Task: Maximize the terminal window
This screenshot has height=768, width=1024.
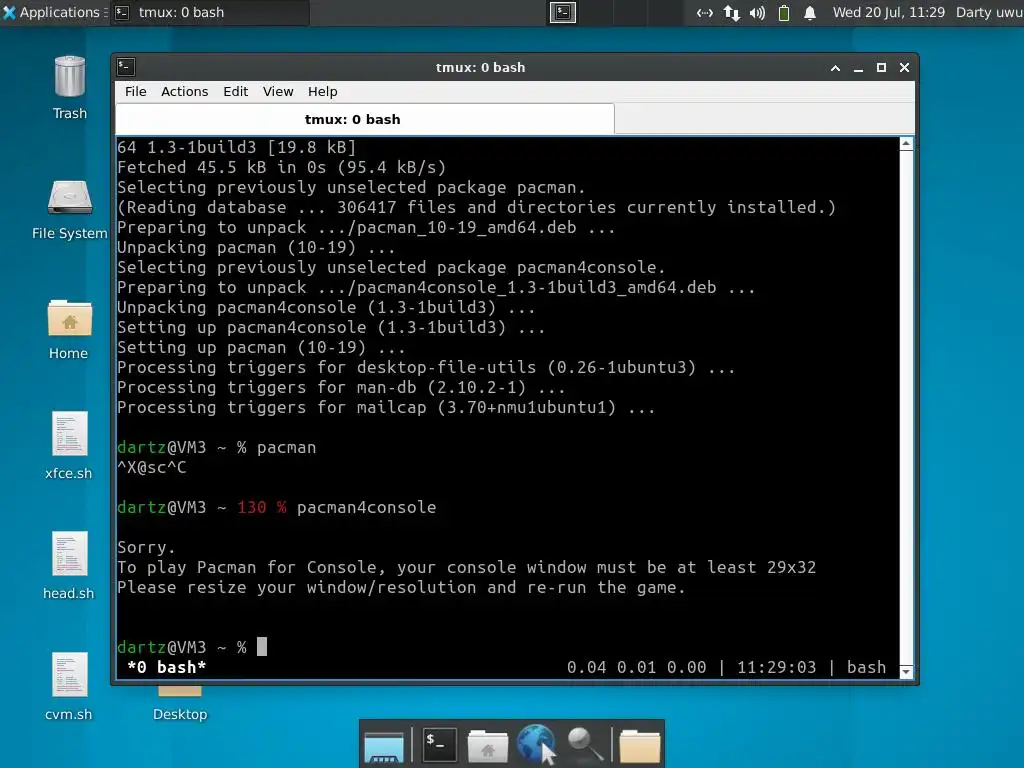Action: pyautogui.click(x=881, y=68)
